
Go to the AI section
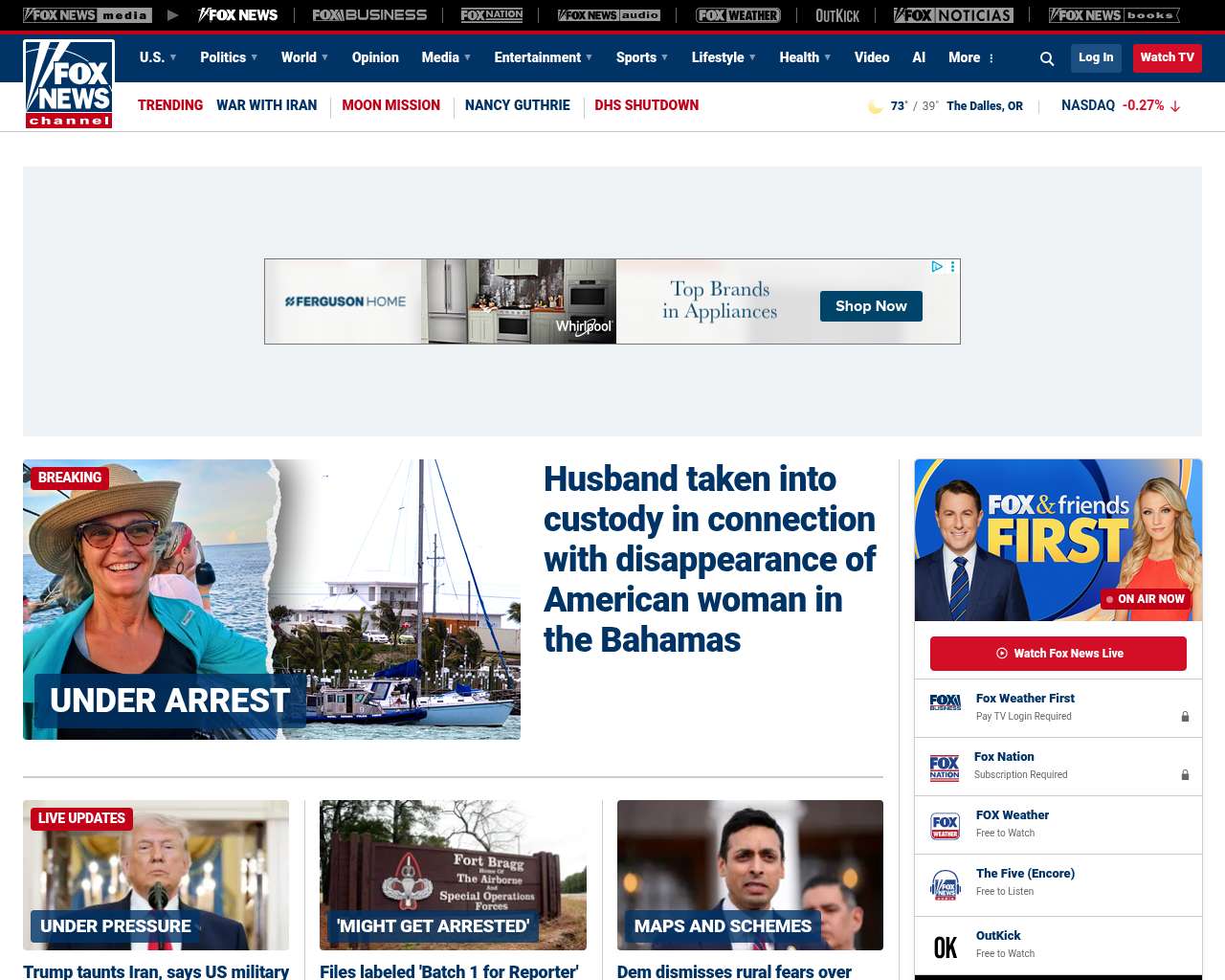tap(919, 57)
